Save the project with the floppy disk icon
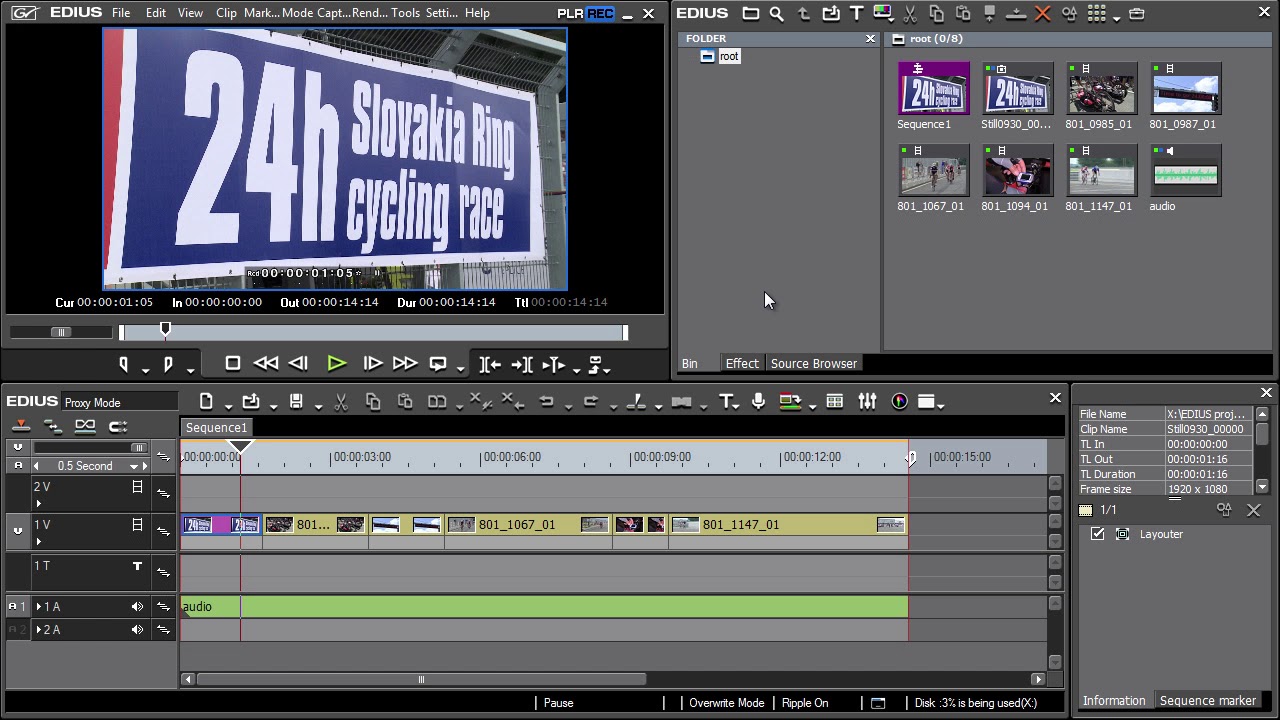Screen dimensions: 1280x720 coord(296,401)
